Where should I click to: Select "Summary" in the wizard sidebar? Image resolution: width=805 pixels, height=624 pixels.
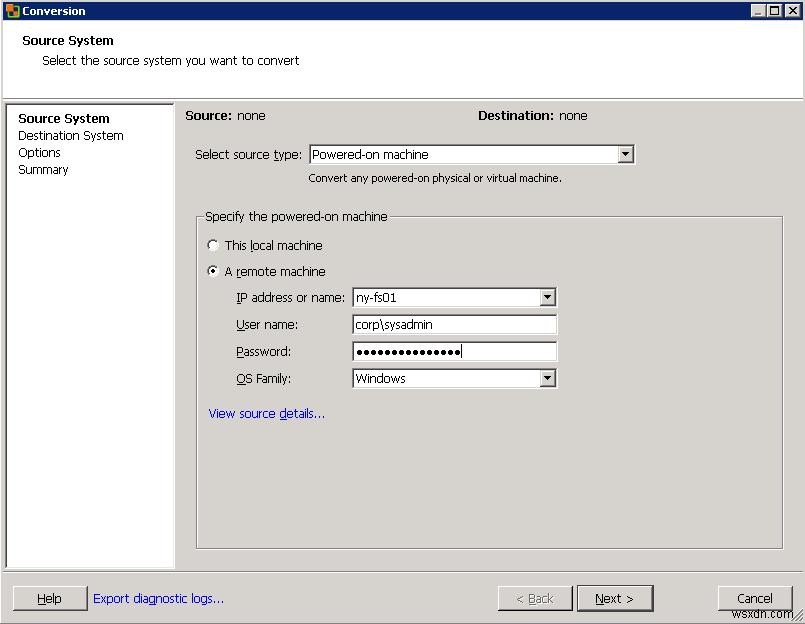coord(43,169)
